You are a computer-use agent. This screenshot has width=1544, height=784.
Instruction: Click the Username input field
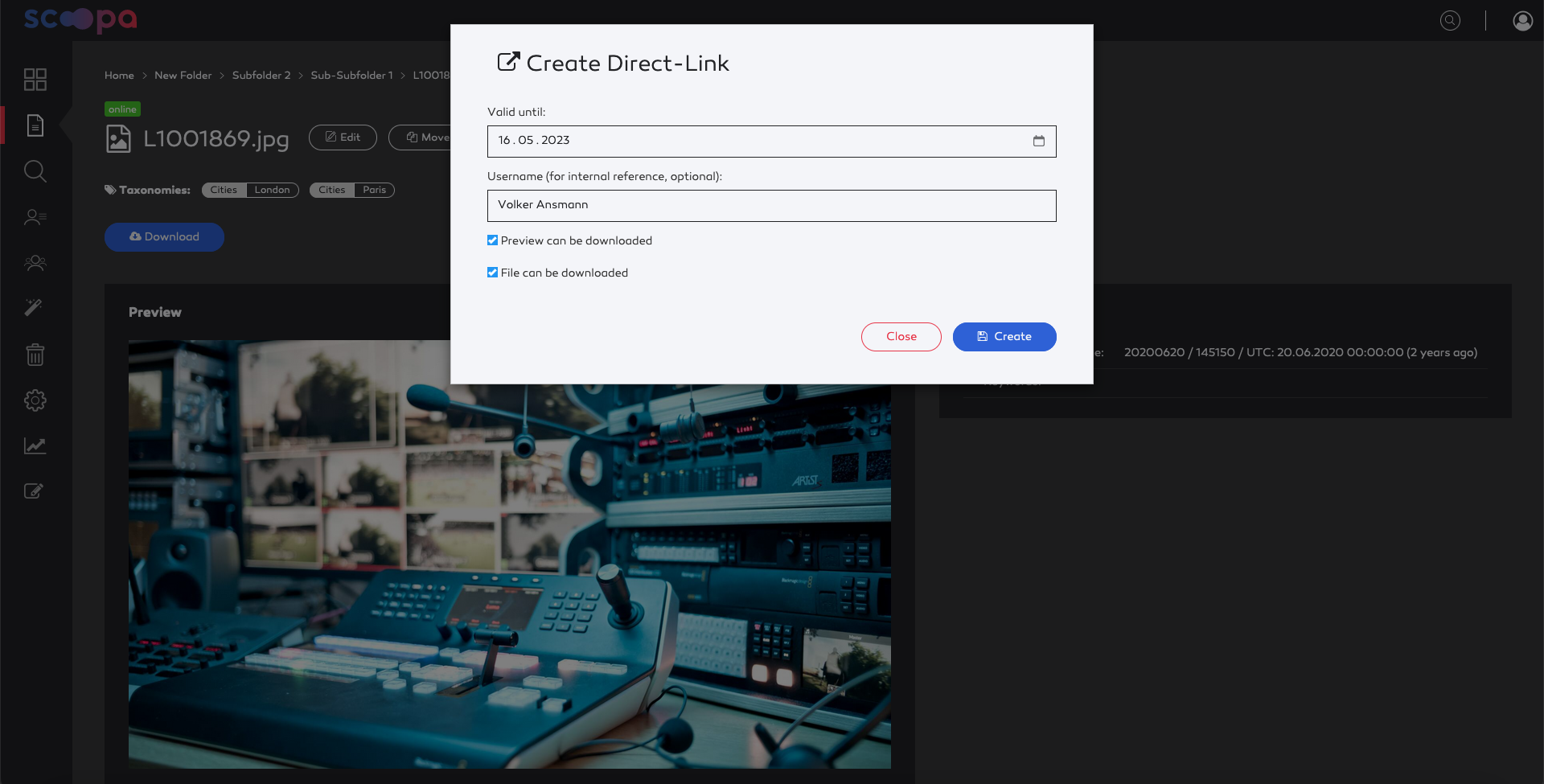coord(772,206)
